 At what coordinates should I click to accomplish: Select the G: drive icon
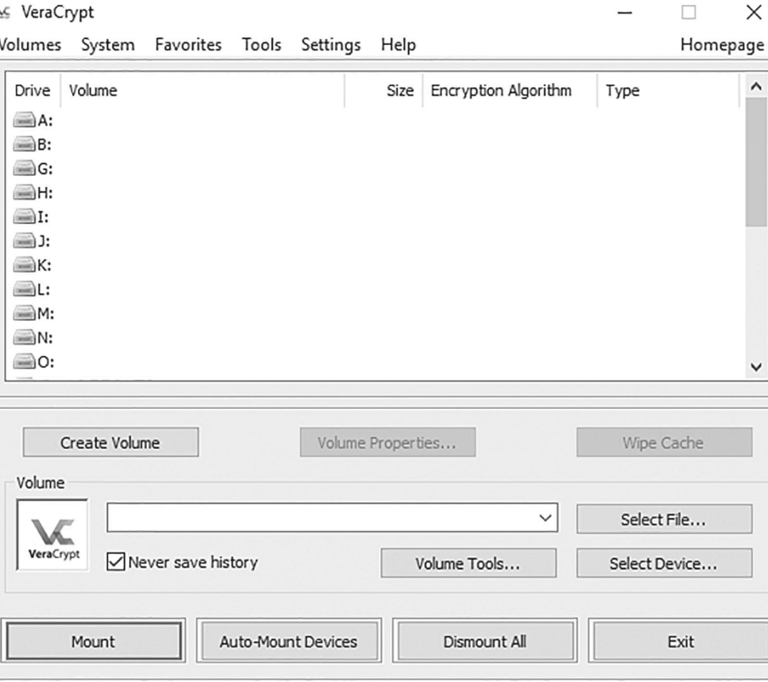pyautogui.click(x=24, y=168)
